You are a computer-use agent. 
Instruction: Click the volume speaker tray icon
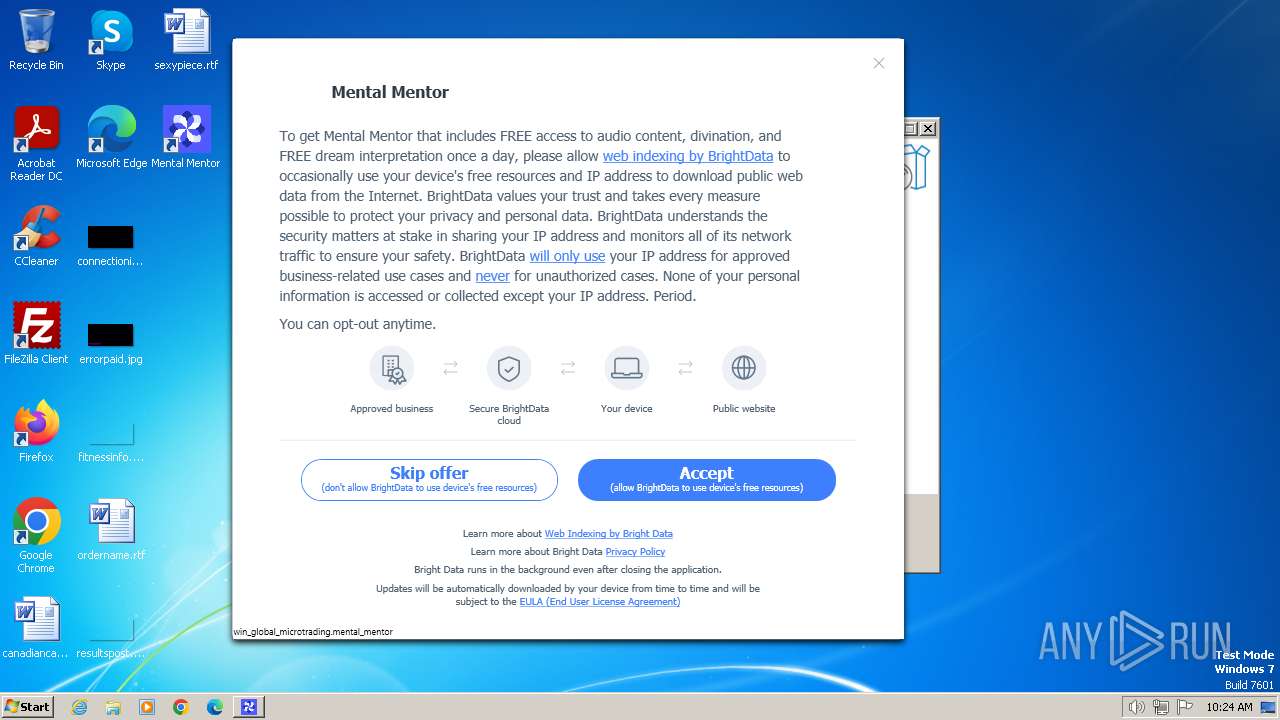[1137, 707]
